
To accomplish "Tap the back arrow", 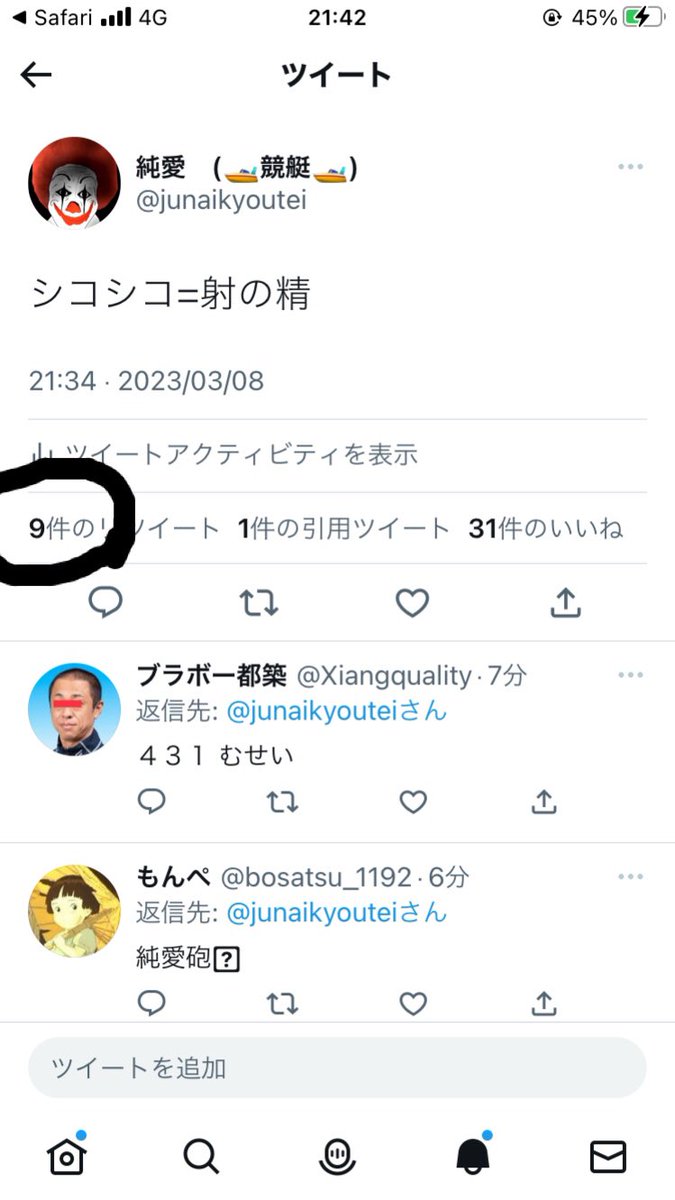I will click(x=36, y=75).
